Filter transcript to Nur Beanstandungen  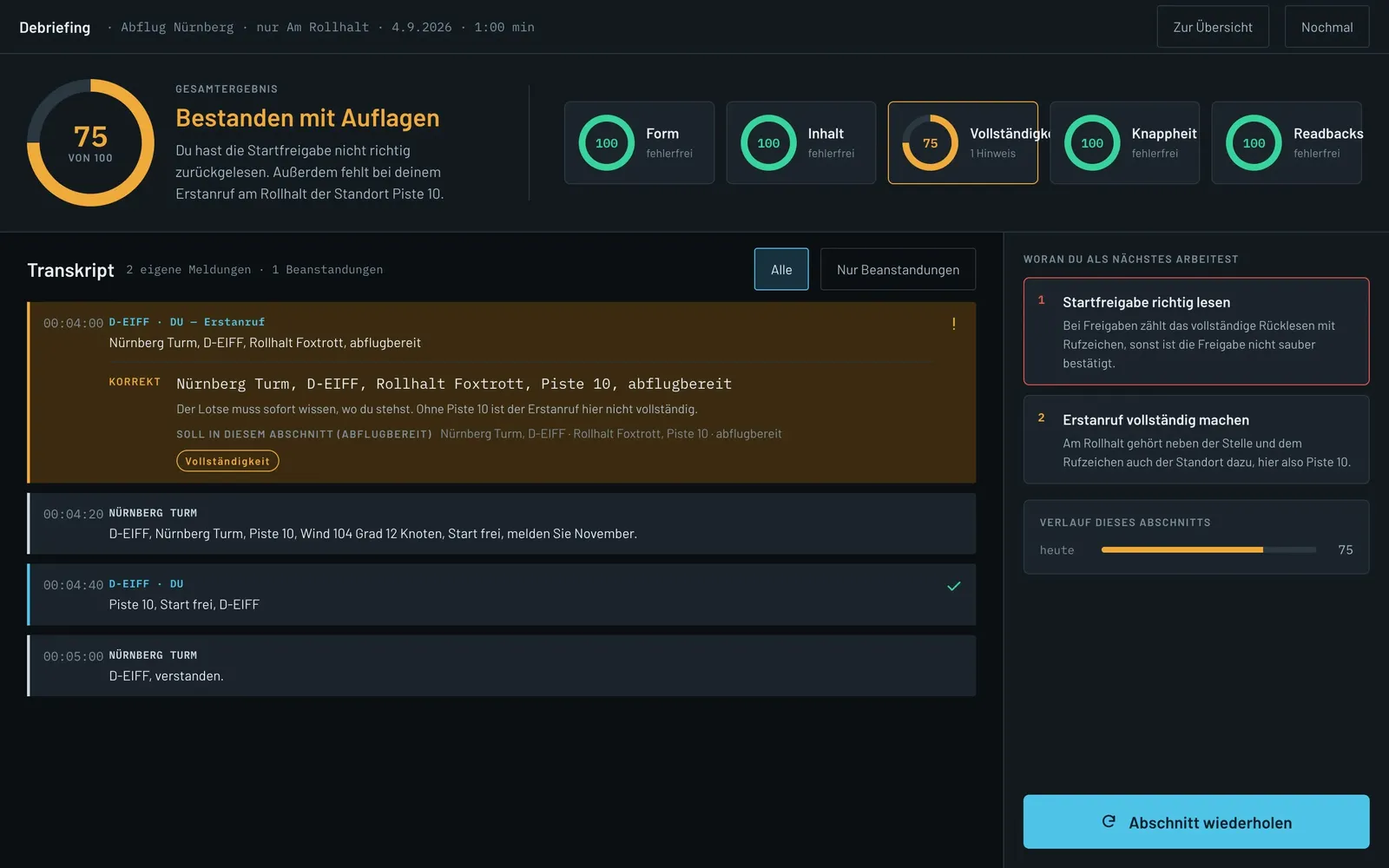[x=898, y=269]
